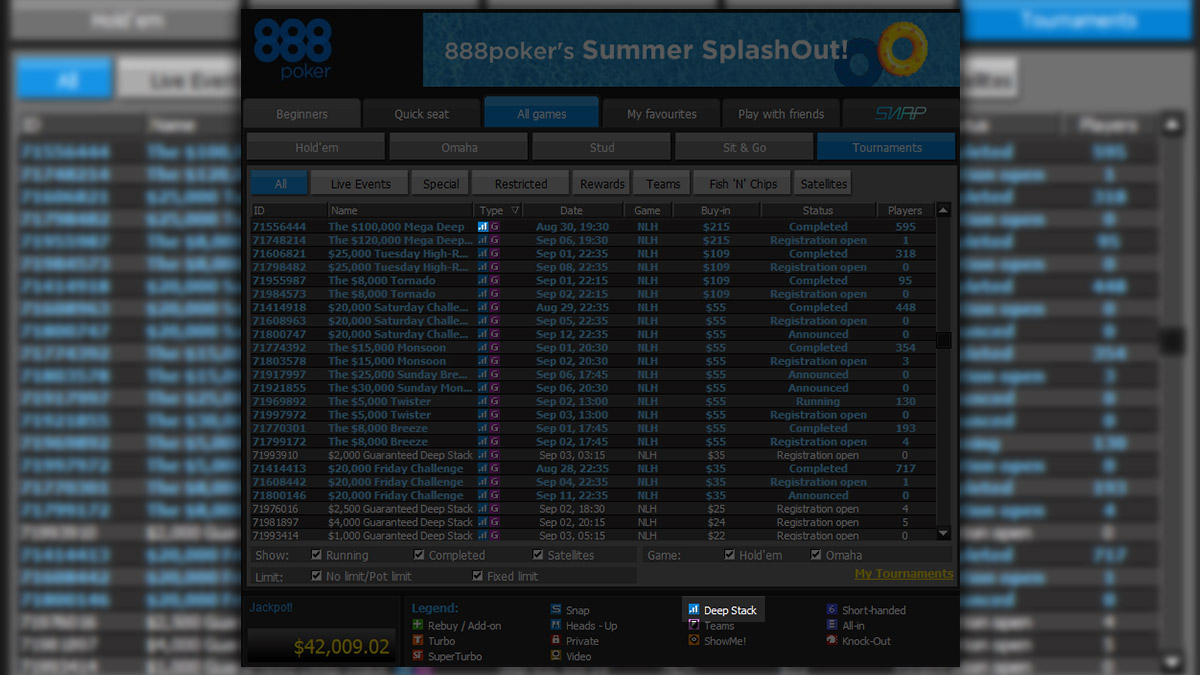This screenshot has height=675, width=1200.
Task: Switch to the Sit & Go tab
Action: [x=744, y=147]
